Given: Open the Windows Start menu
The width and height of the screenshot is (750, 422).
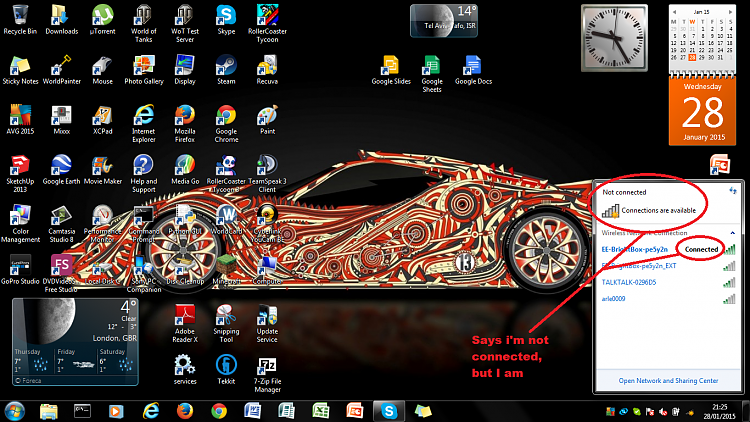Looking at the screenshot, I should coord(14,411).
